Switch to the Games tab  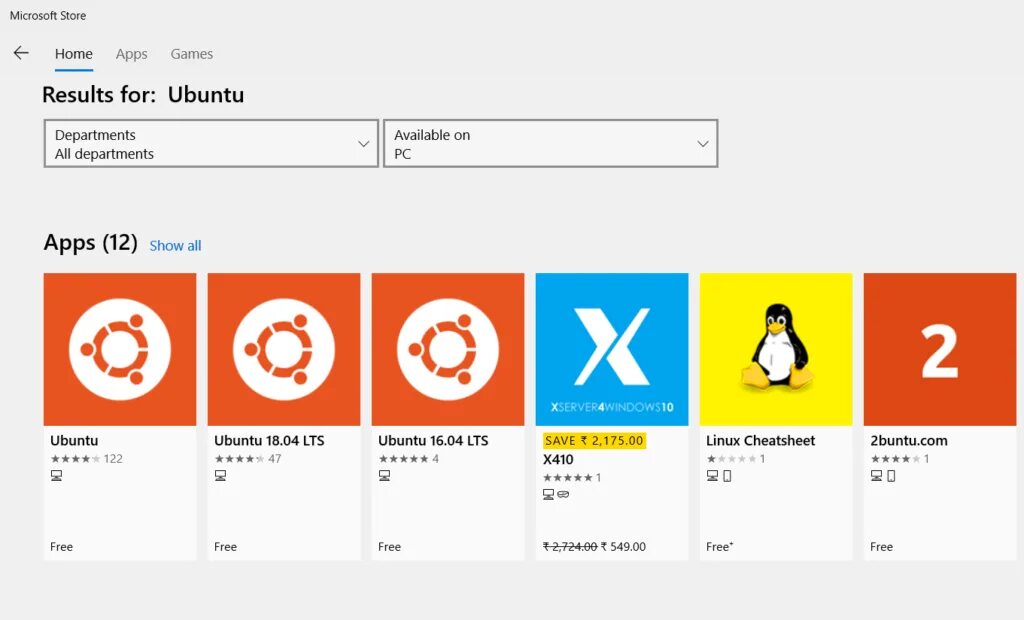[191, 54]
